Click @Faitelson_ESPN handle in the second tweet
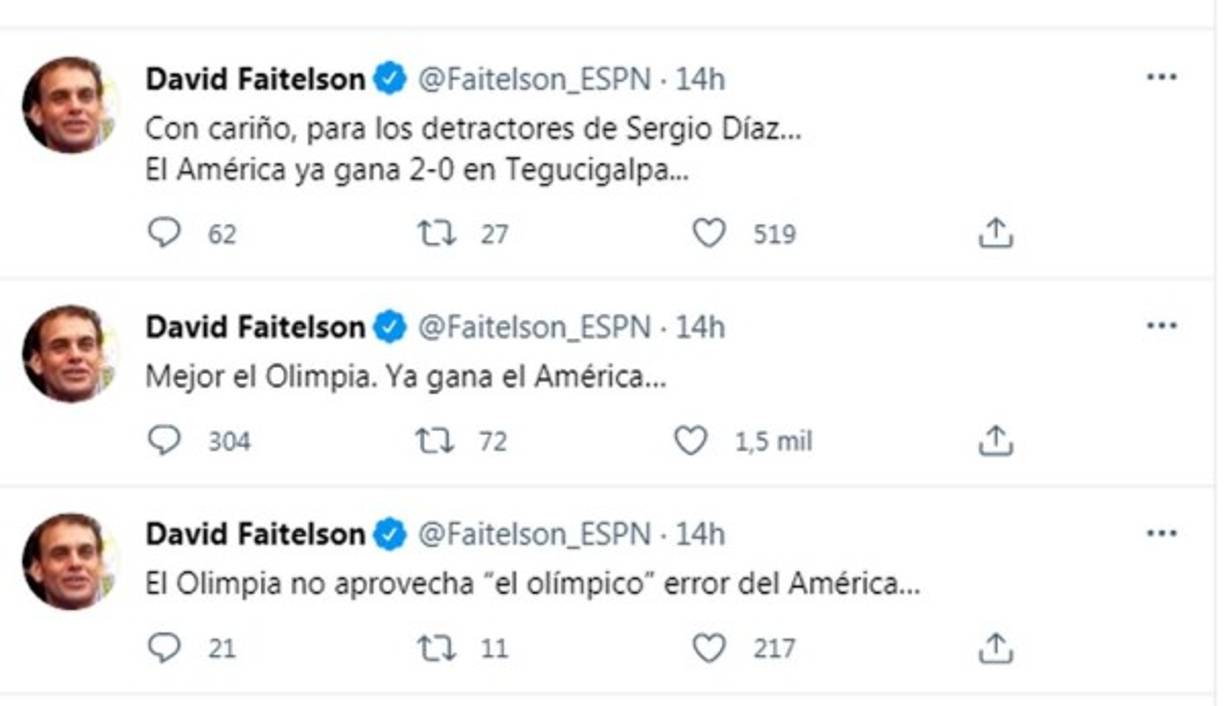Image resolution: width=1224 pixels, height=706 pixels. pyautogui.click(x=533, y=327)
